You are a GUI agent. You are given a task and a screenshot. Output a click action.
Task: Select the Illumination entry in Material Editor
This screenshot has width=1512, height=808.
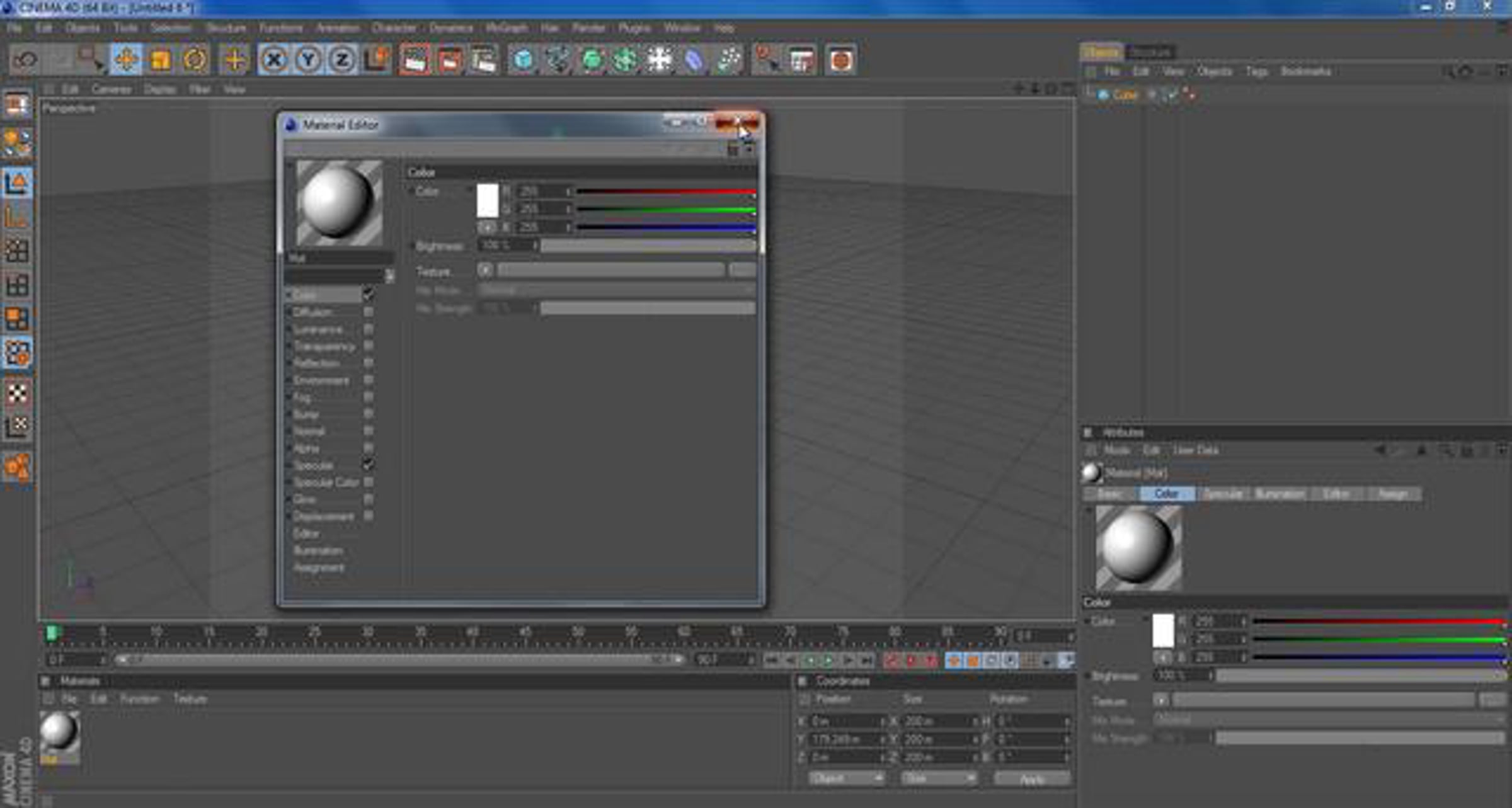[x=318, y=550]
